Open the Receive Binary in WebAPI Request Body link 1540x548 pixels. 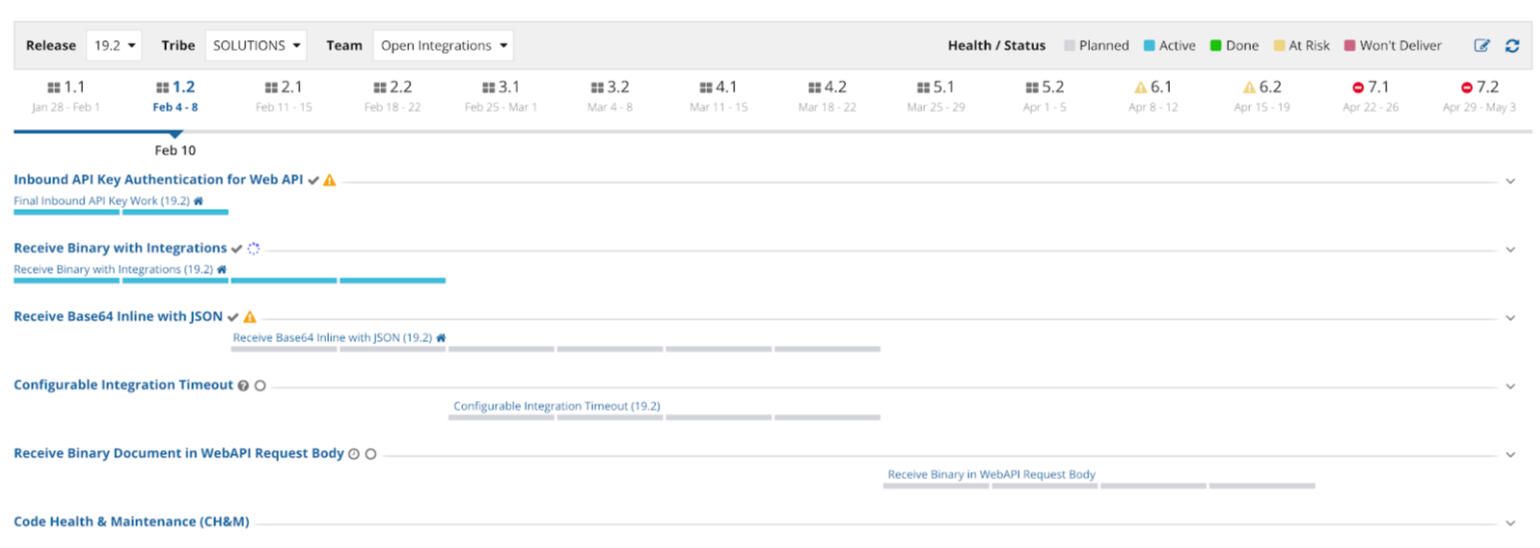click(991, 475)
